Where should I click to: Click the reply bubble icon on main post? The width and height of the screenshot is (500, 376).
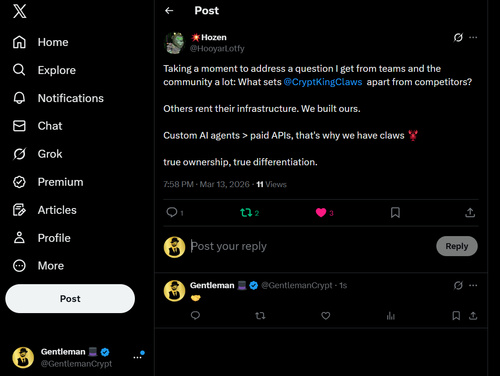(x=172, y=212)
